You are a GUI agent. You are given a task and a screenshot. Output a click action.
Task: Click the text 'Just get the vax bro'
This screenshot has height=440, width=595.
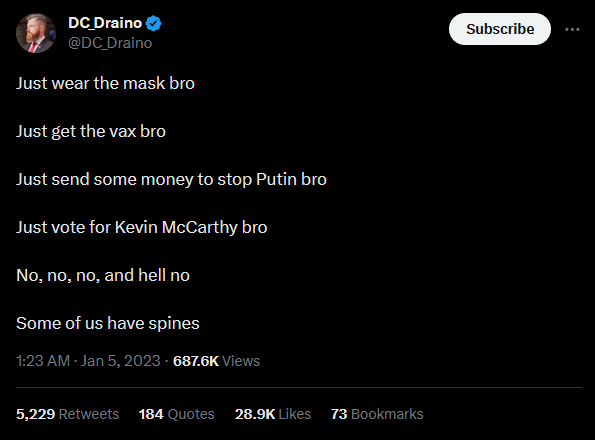91,131
